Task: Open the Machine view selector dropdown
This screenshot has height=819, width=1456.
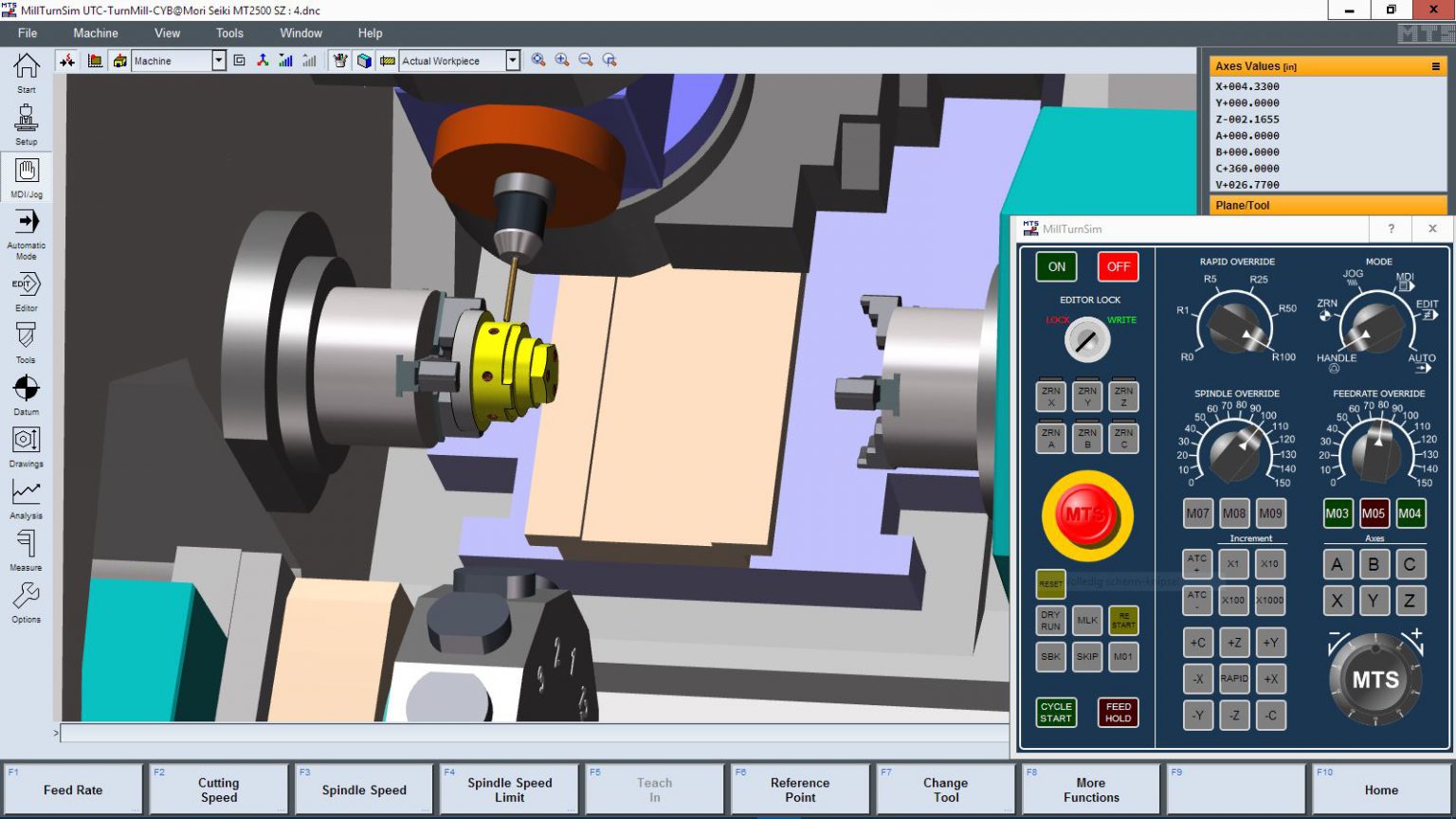Action: [217, 61]
